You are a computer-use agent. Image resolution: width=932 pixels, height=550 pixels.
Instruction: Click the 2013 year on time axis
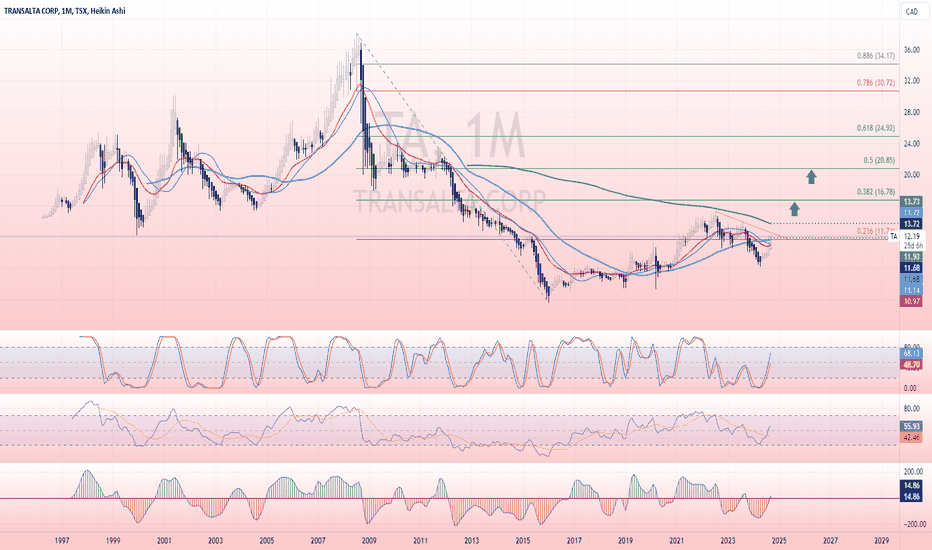tap(471, 540)
